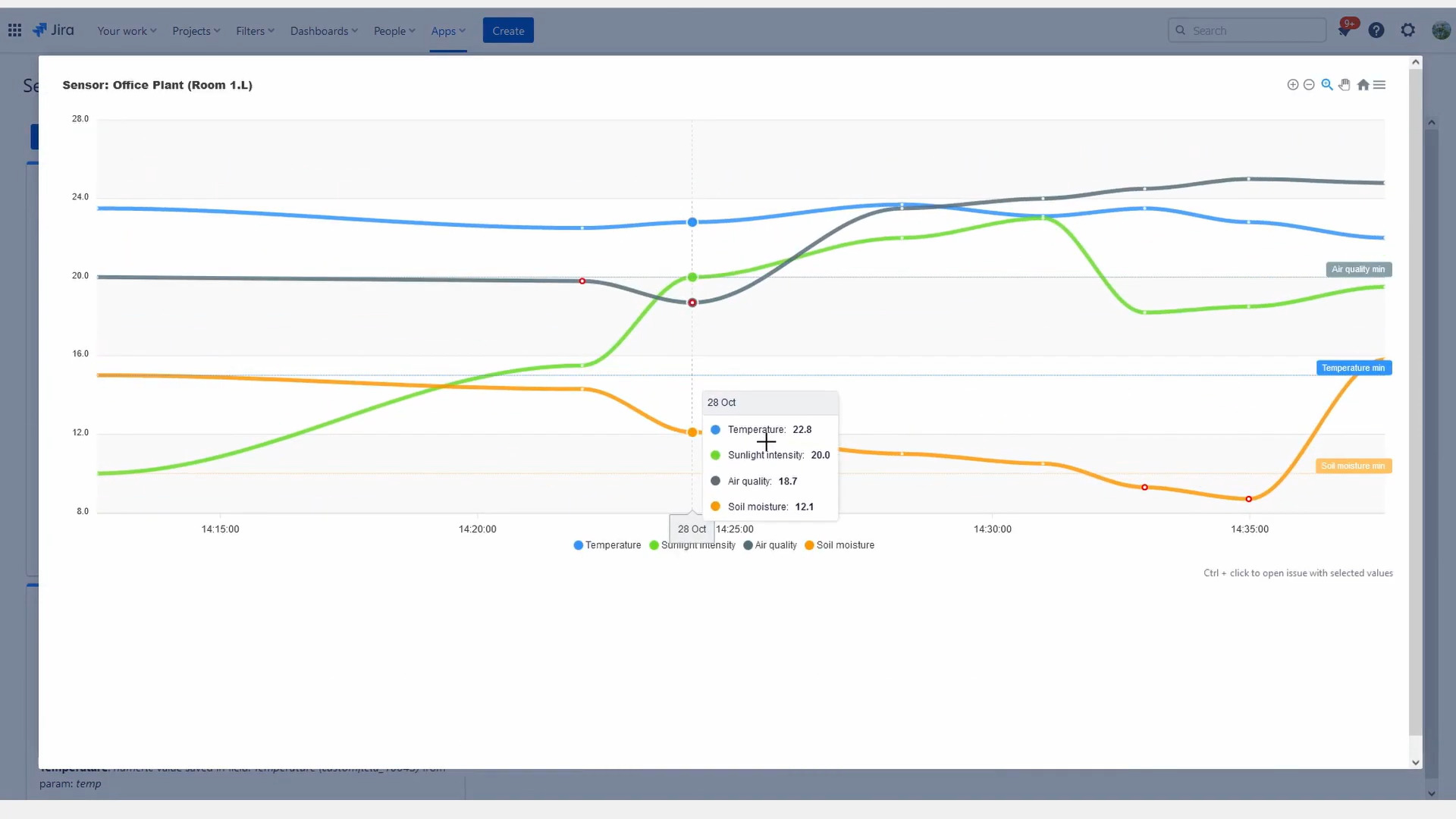The height and width of the screenshot is (819, 1456).
Task: Open the Apps menu
Action: click(x=447, y=31)
